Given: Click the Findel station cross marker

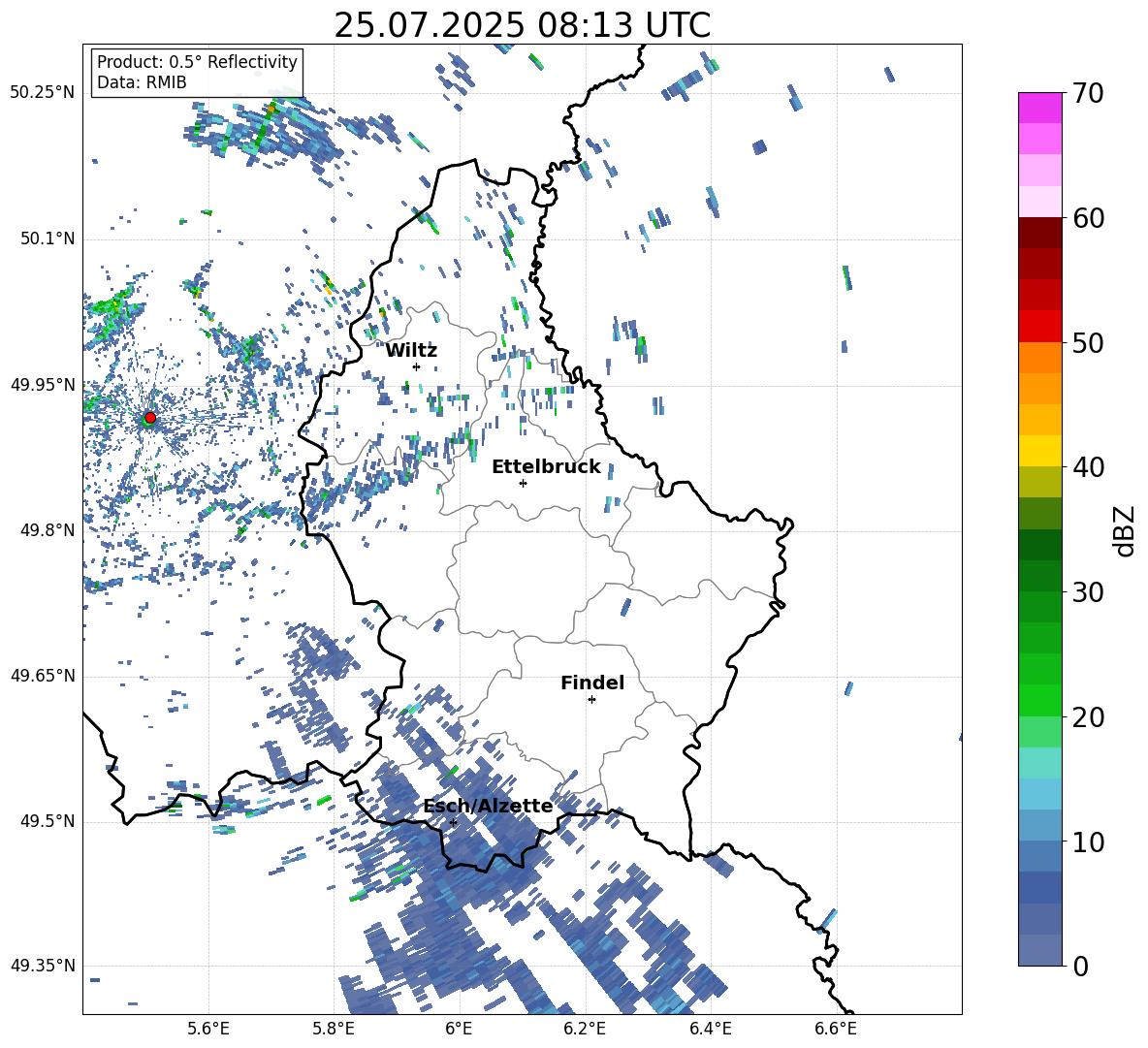Looking at the screenshot, I should click(591, 700).
